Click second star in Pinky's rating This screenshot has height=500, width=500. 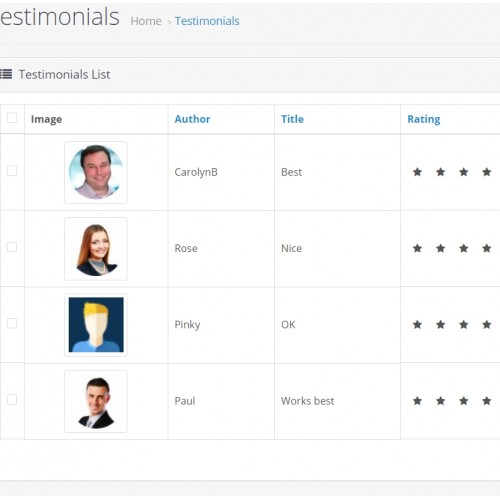click(x=441, y=324)
